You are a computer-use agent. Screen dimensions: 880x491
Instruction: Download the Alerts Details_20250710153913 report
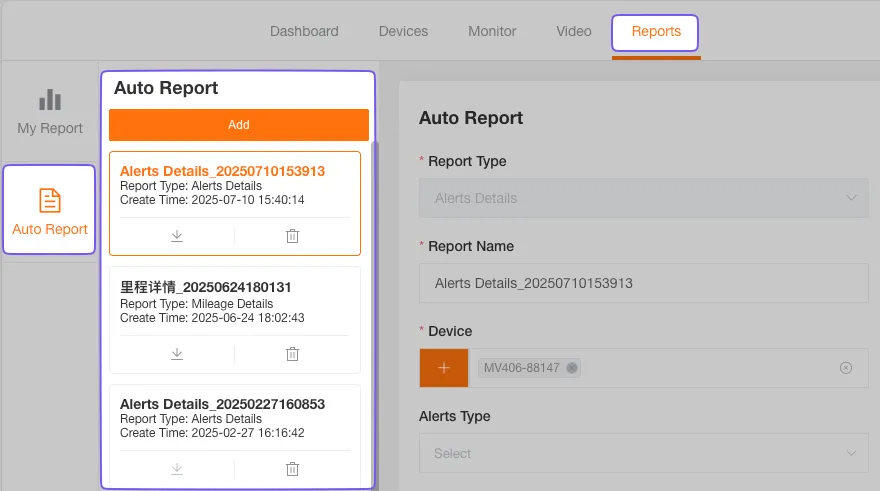(177, 236)
